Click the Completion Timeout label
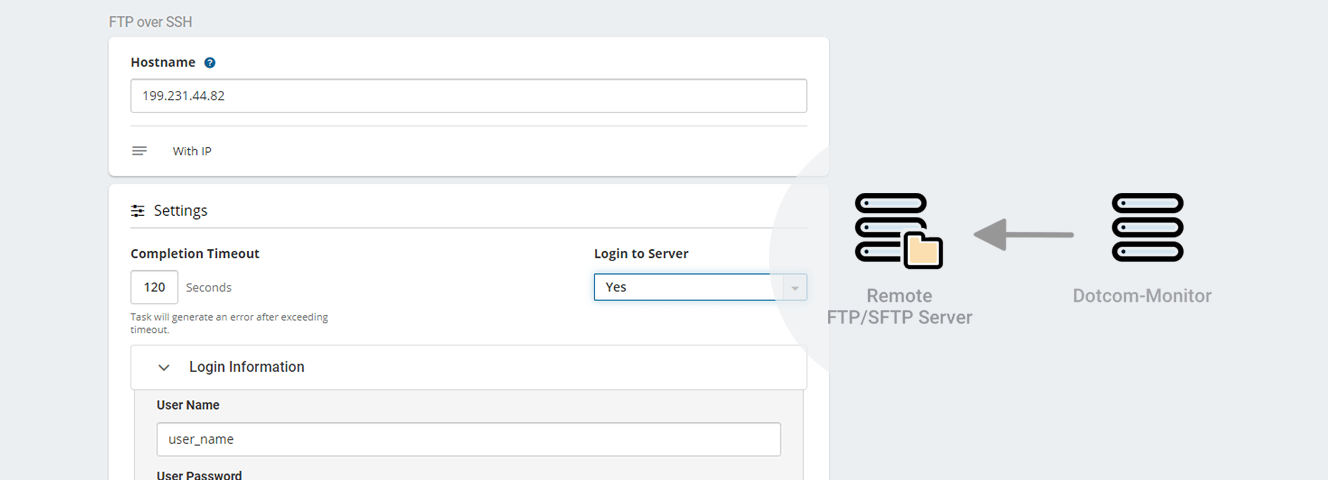Screen dimensions: 1328x480 195,254
